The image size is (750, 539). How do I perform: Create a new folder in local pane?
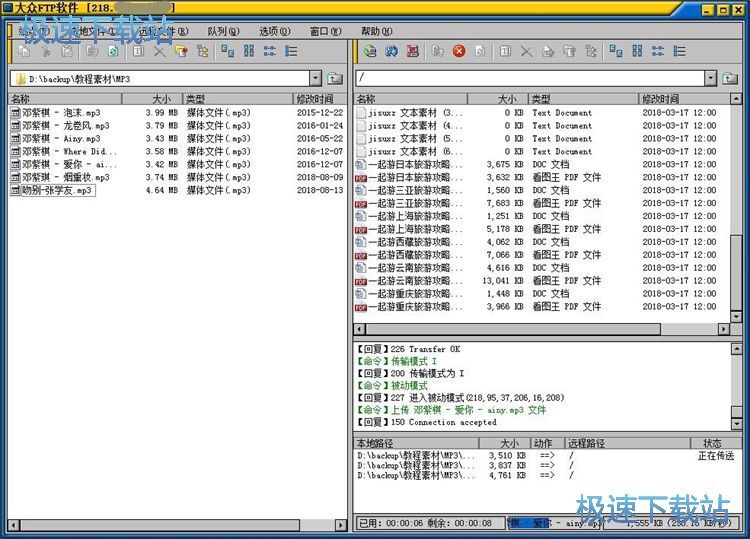181,51
